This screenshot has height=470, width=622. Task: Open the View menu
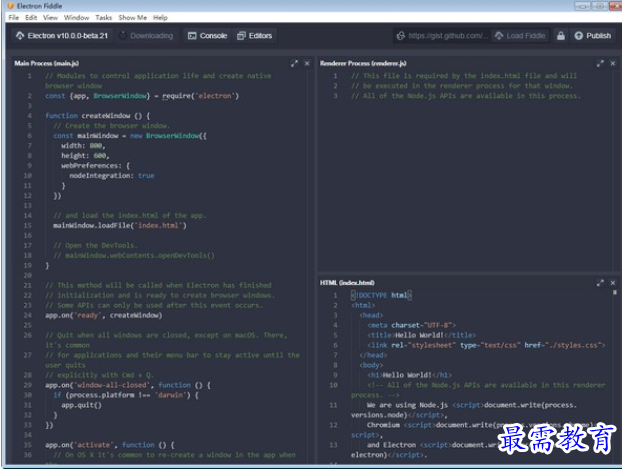[x=50, y=17]
